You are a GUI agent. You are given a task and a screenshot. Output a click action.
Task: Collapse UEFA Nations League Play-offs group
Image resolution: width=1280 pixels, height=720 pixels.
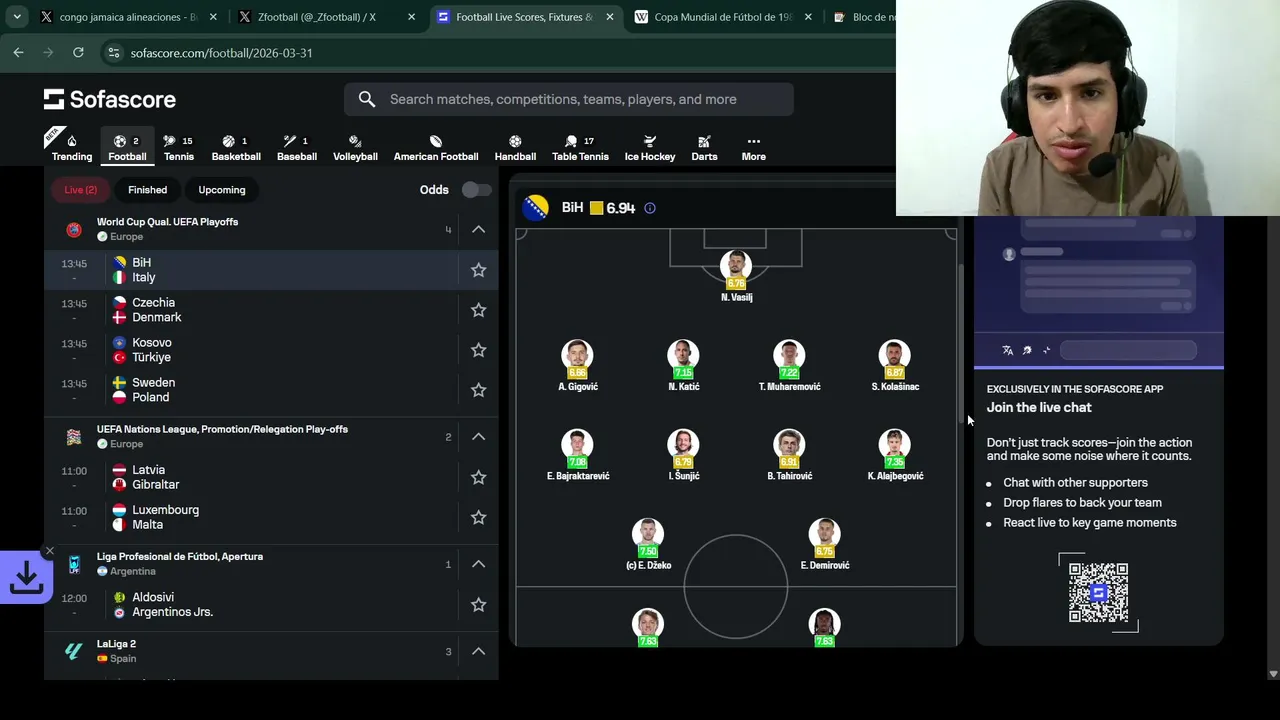pos(479,436)
